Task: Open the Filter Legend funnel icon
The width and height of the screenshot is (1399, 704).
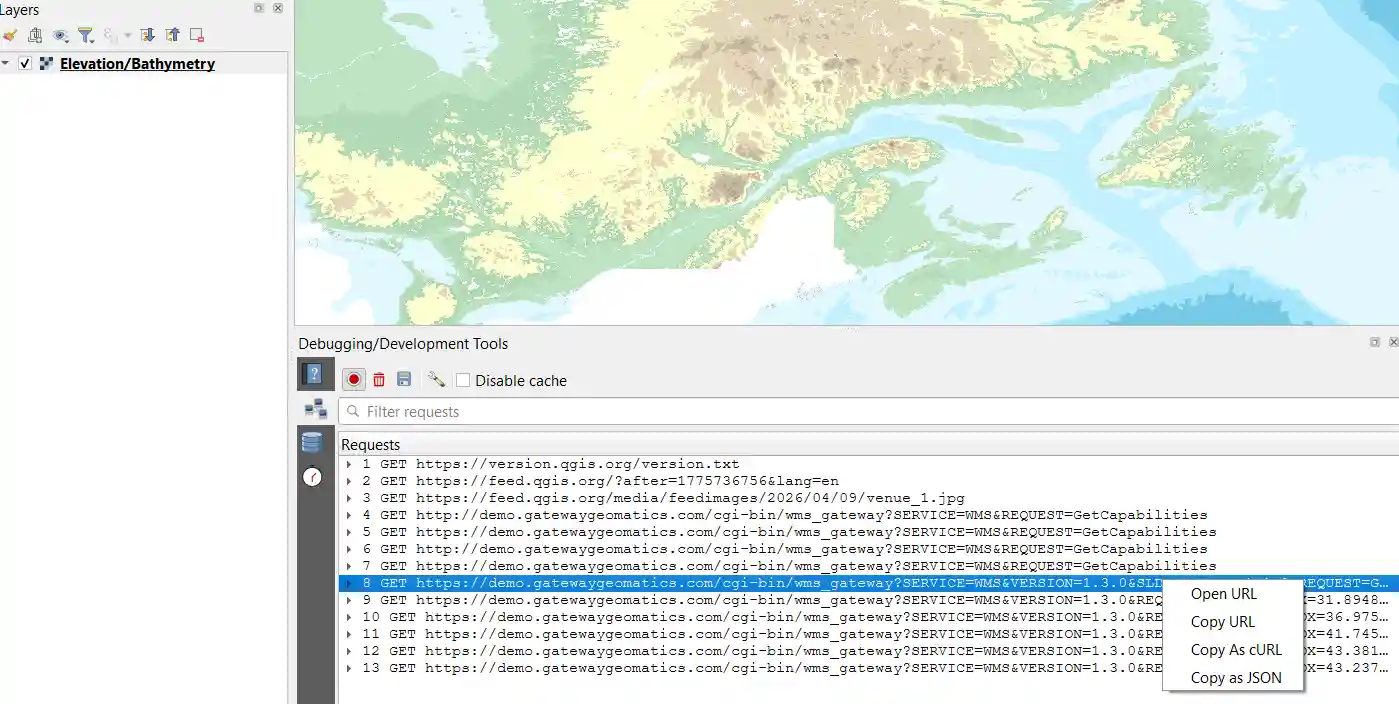Action: tap(86, 35)
